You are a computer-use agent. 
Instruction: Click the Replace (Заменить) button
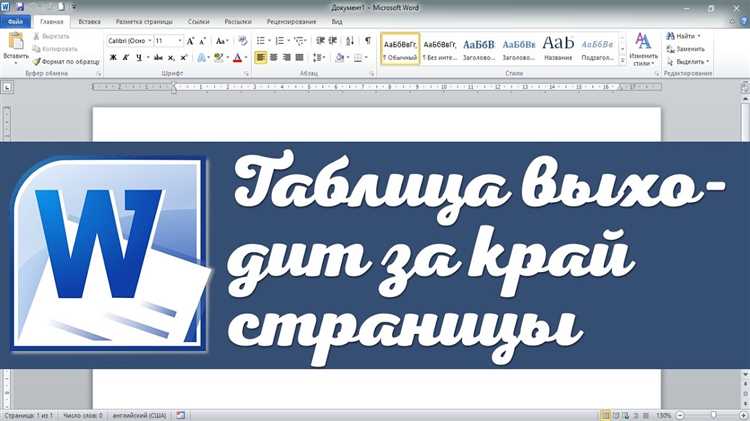pos(686,49)
